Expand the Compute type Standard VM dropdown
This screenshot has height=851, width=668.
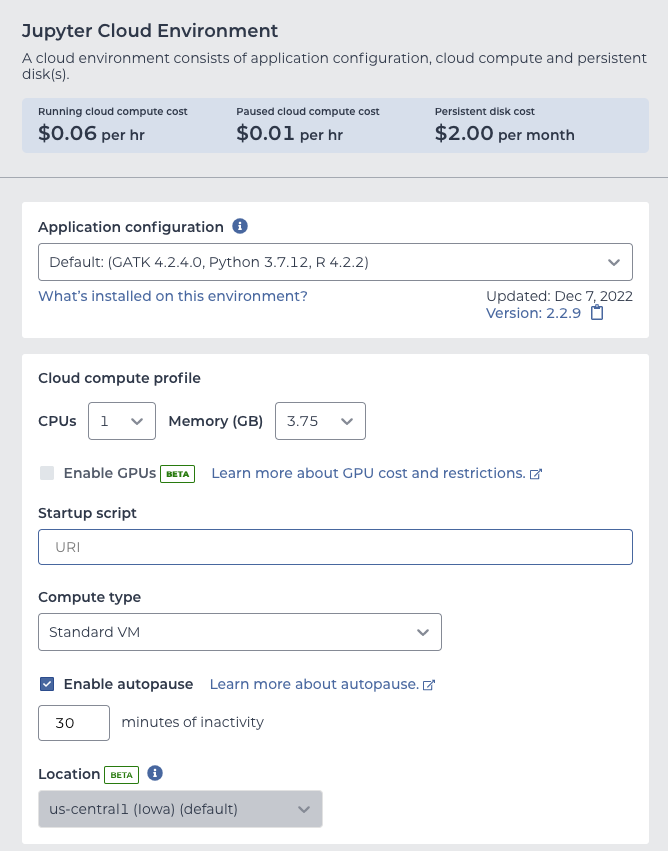[240, 632]
